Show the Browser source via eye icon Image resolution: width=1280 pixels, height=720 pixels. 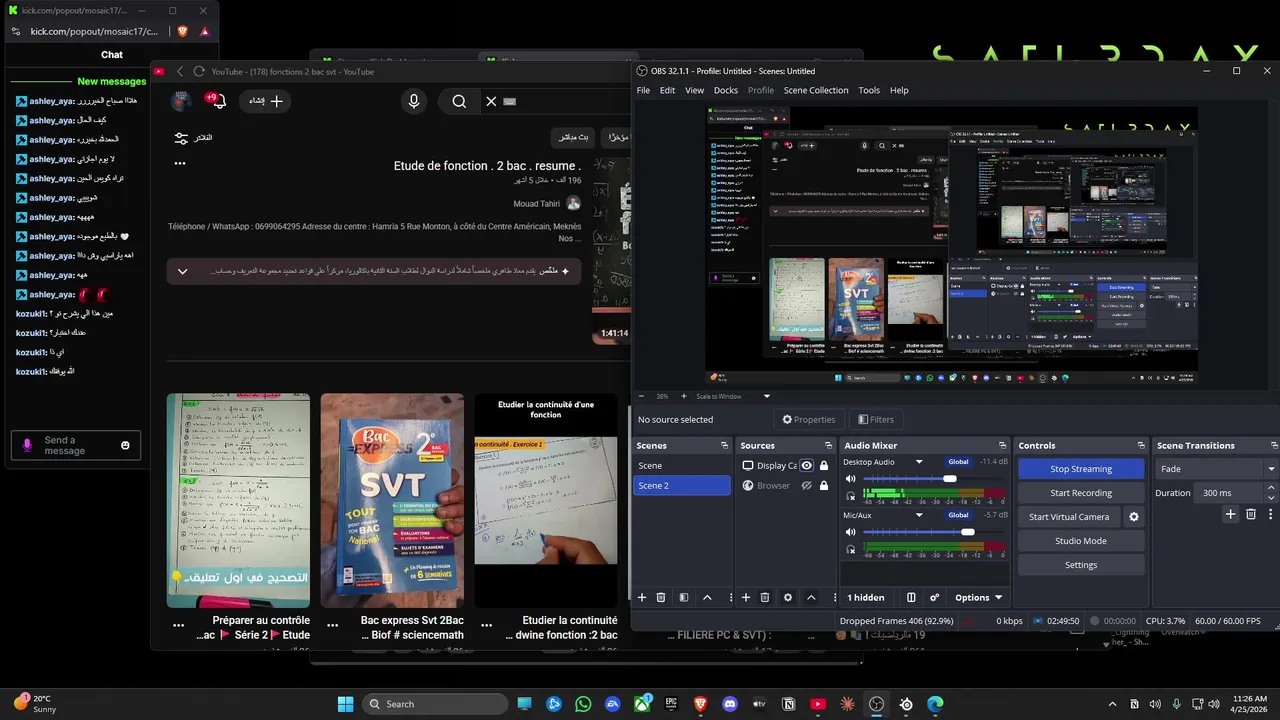806,485
